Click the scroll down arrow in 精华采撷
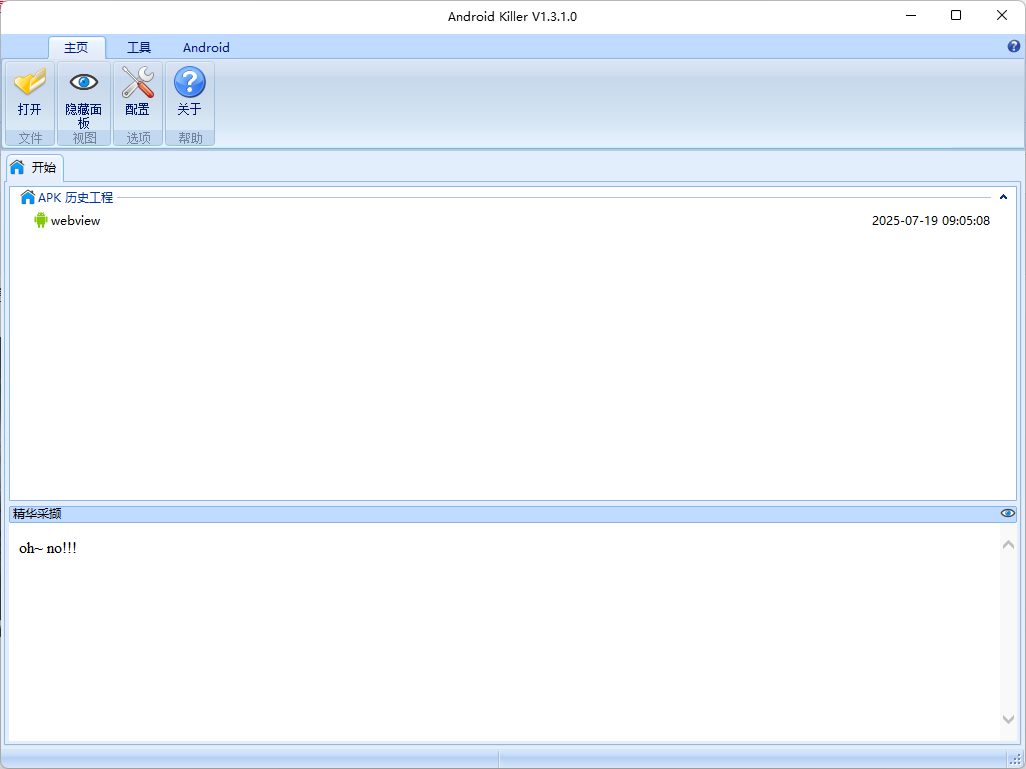Viewport: 1026px width, 769px height. coord(1008,719)
